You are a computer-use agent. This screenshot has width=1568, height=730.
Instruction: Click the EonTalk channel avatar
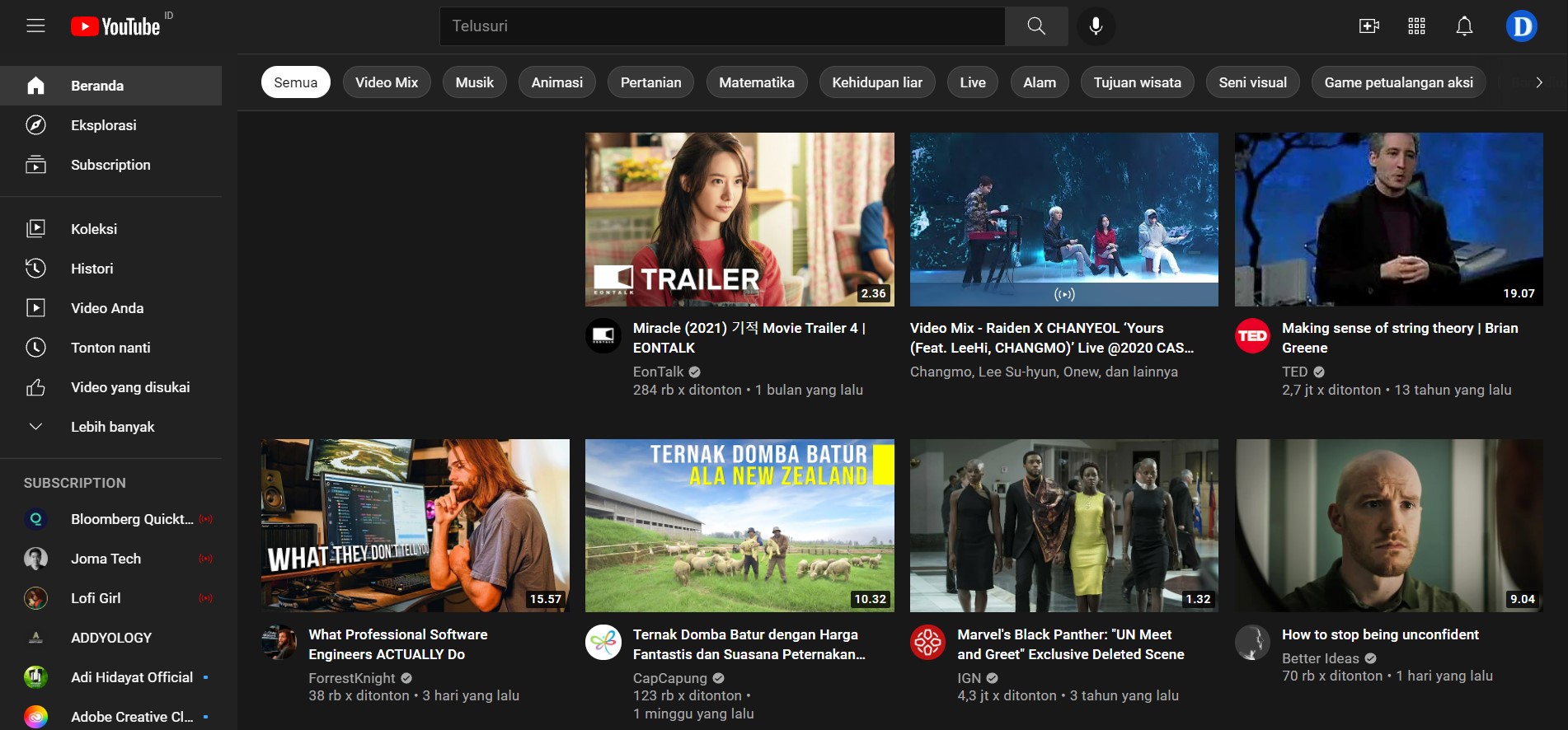603,336
